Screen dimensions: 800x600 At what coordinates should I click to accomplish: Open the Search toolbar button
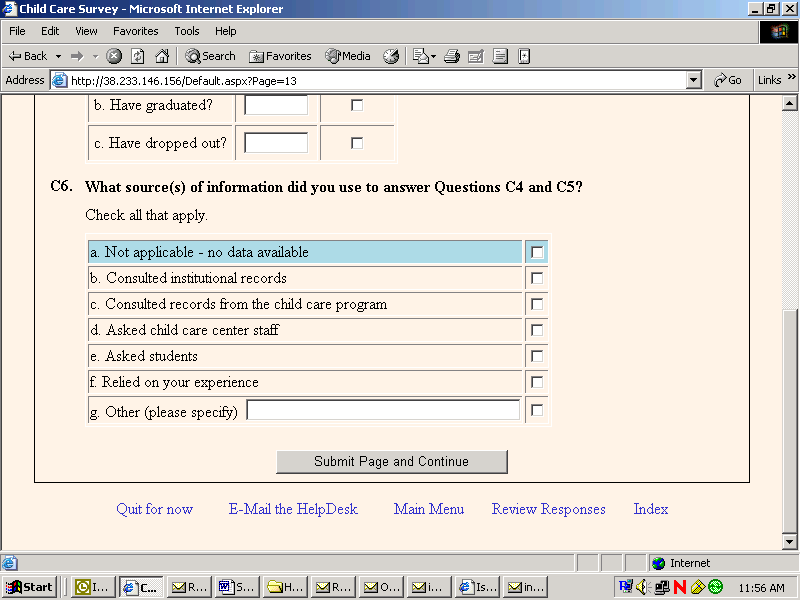pos(211,56)
